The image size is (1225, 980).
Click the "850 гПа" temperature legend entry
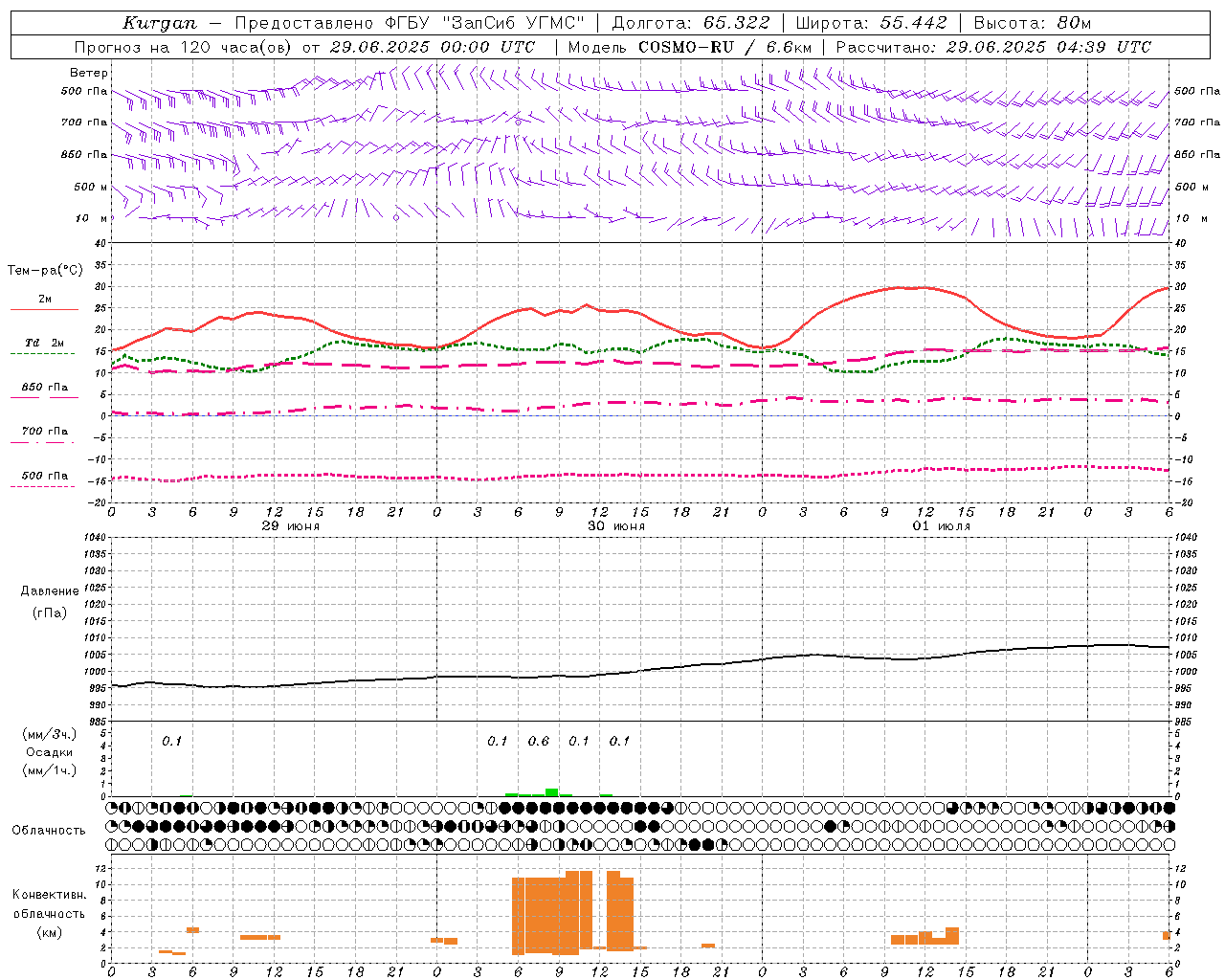click(x=45, y=387)
